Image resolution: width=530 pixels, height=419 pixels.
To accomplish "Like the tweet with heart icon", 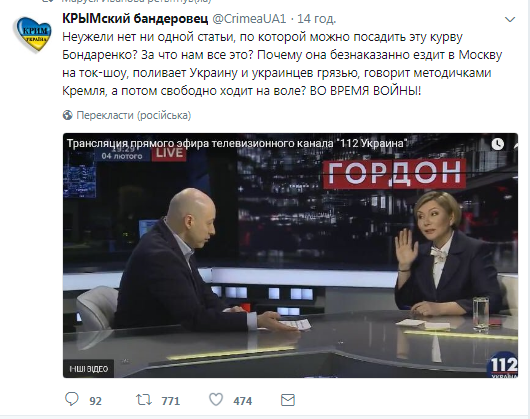I will point(216,400).
